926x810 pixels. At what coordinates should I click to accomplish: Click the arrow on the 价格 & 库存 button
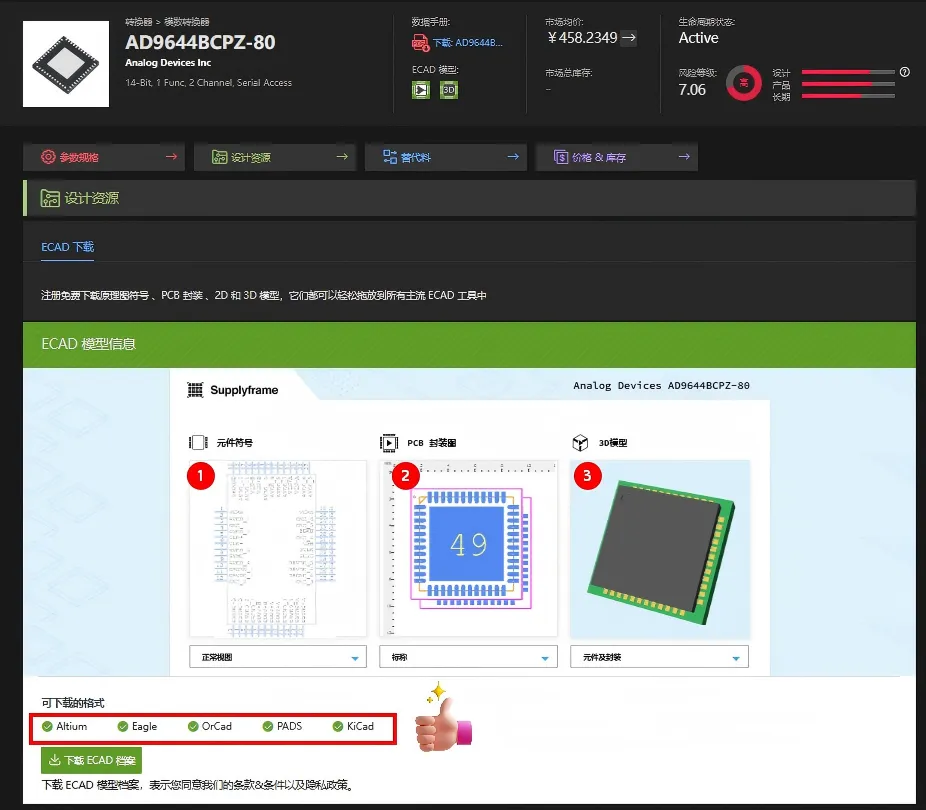pyautogui.click(x=684, y=156)
